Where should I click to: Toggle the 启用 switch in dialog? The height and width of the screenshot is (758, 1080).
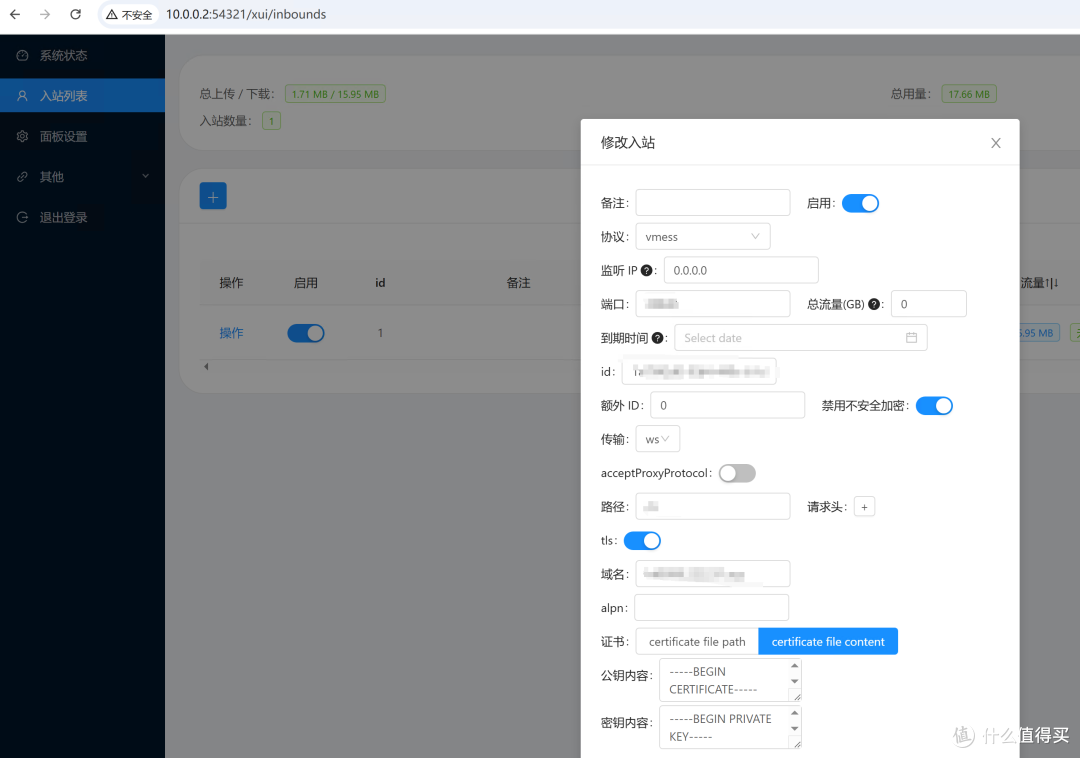point(860,203)
